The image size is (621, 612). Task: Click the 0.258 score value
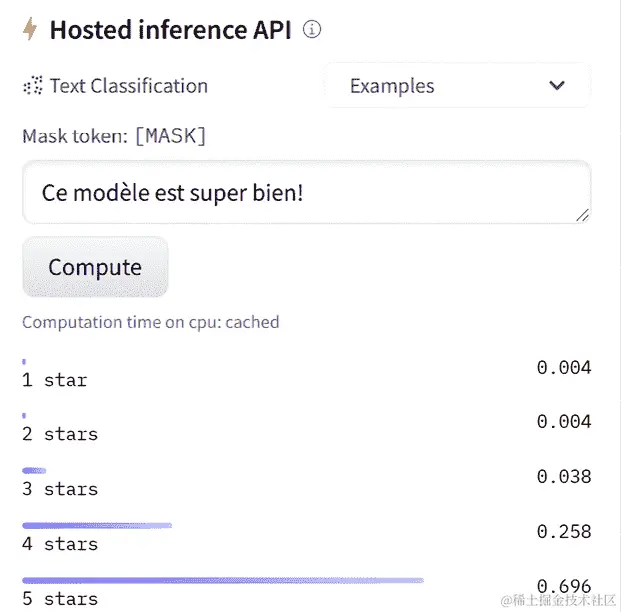[x=564, y=531]
